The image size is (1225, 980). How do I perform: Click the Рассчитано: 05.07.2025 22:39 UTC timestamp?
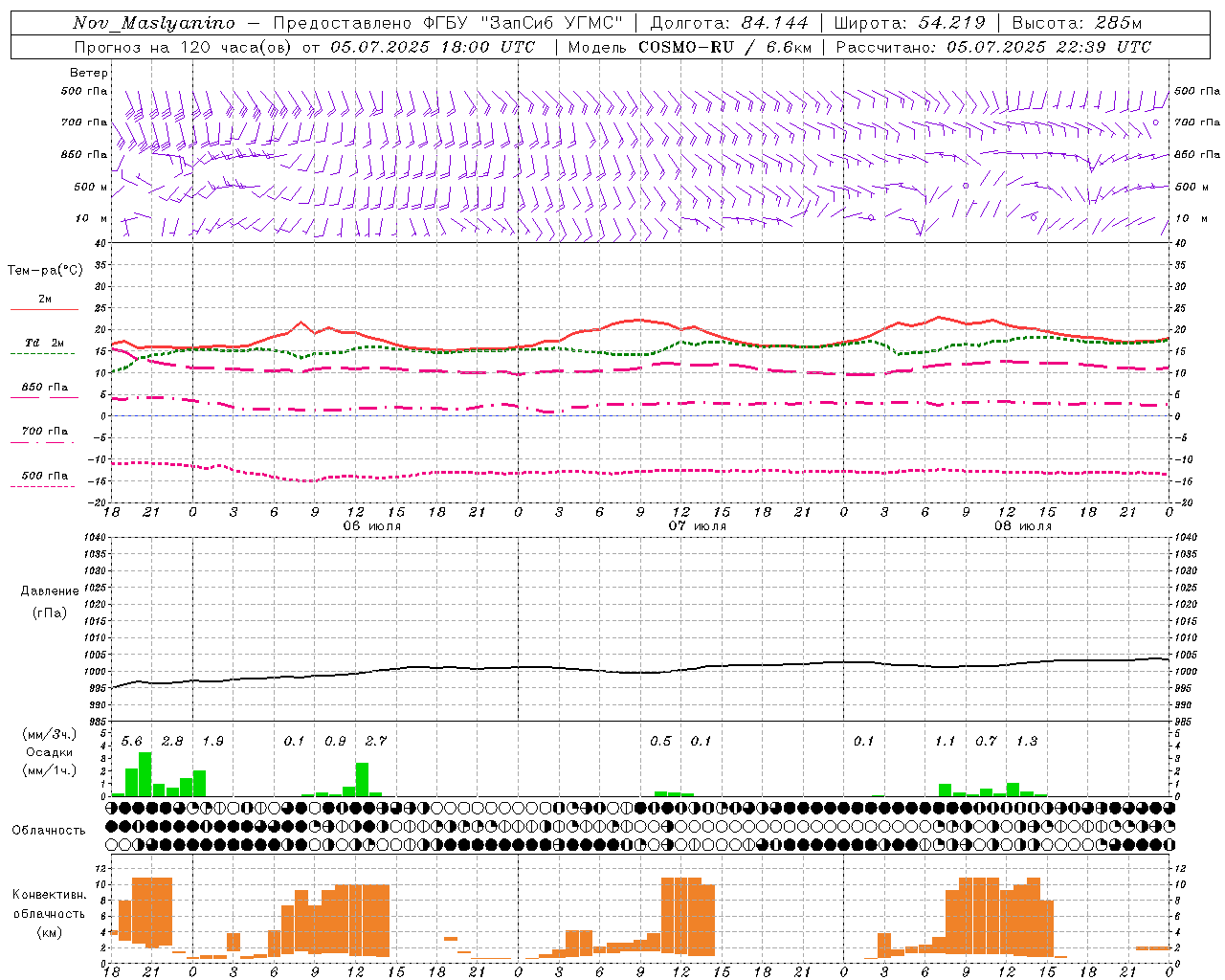point(993,47)
